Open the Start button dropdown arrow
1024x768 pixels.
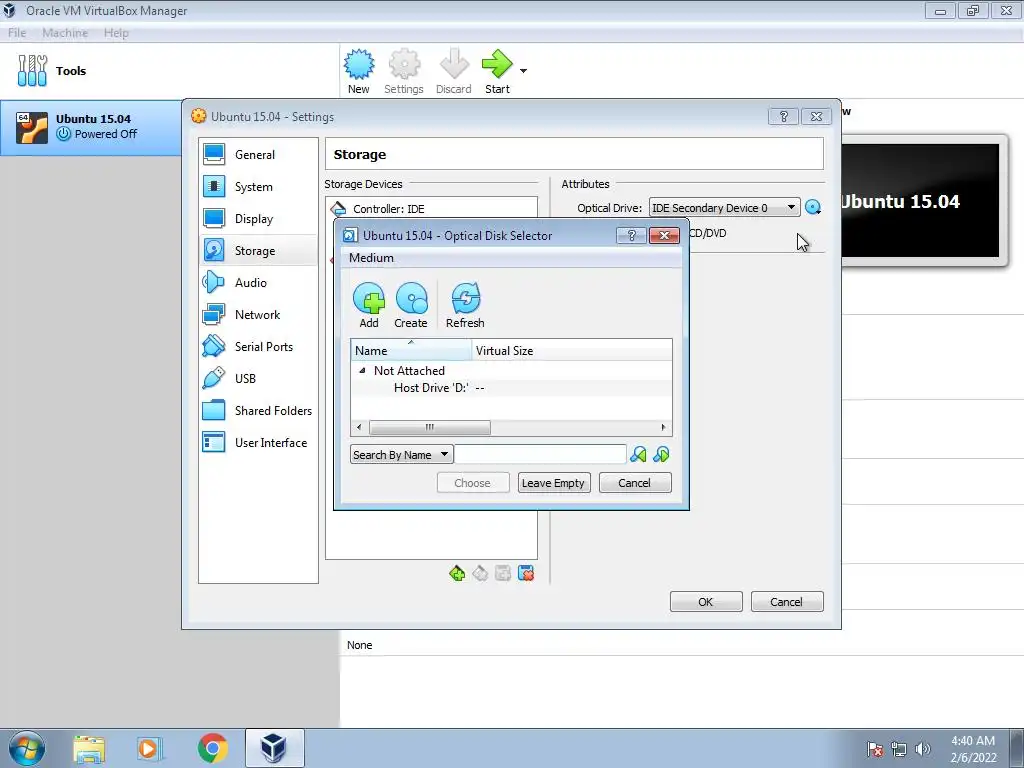click(523, 71)
